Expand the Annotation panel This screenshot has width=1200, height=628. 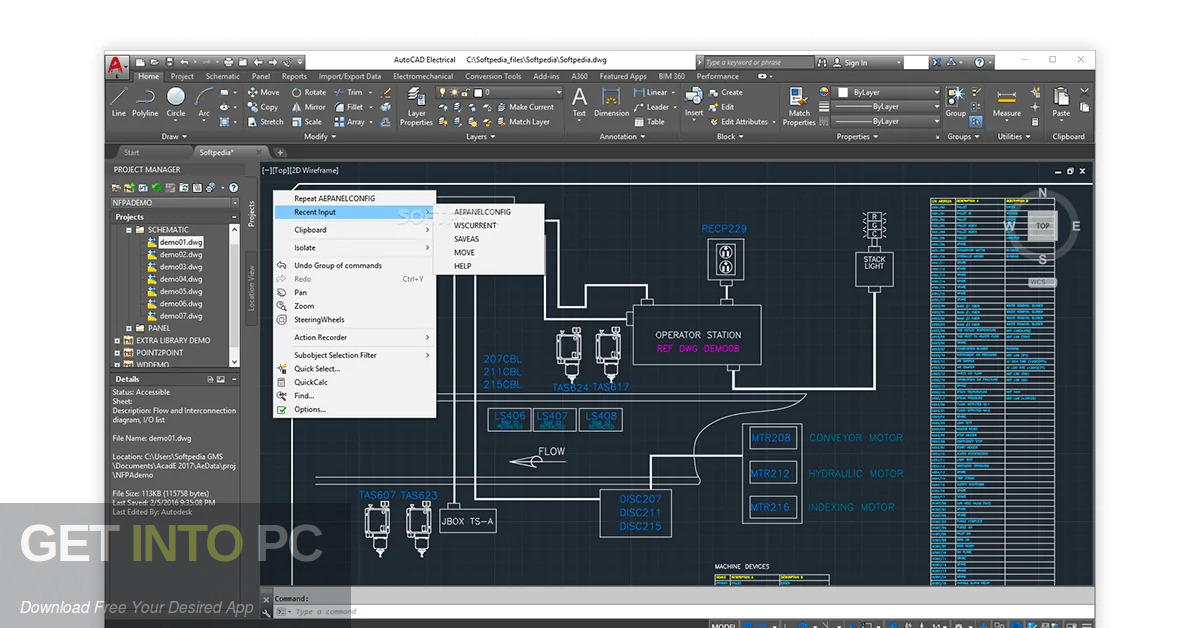point(623,136)
